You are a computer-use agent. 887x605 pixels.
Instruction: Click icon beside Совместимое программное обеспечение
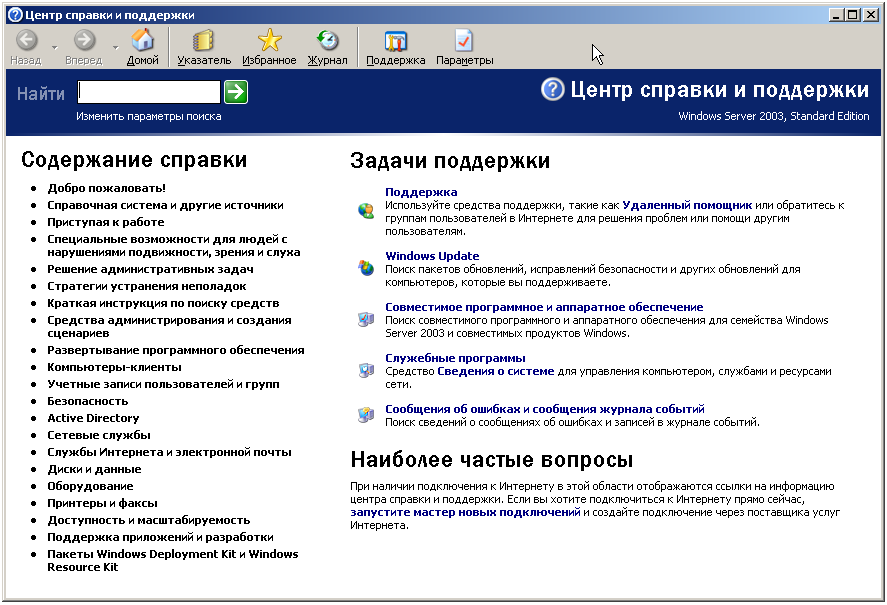tap(366, 319)
